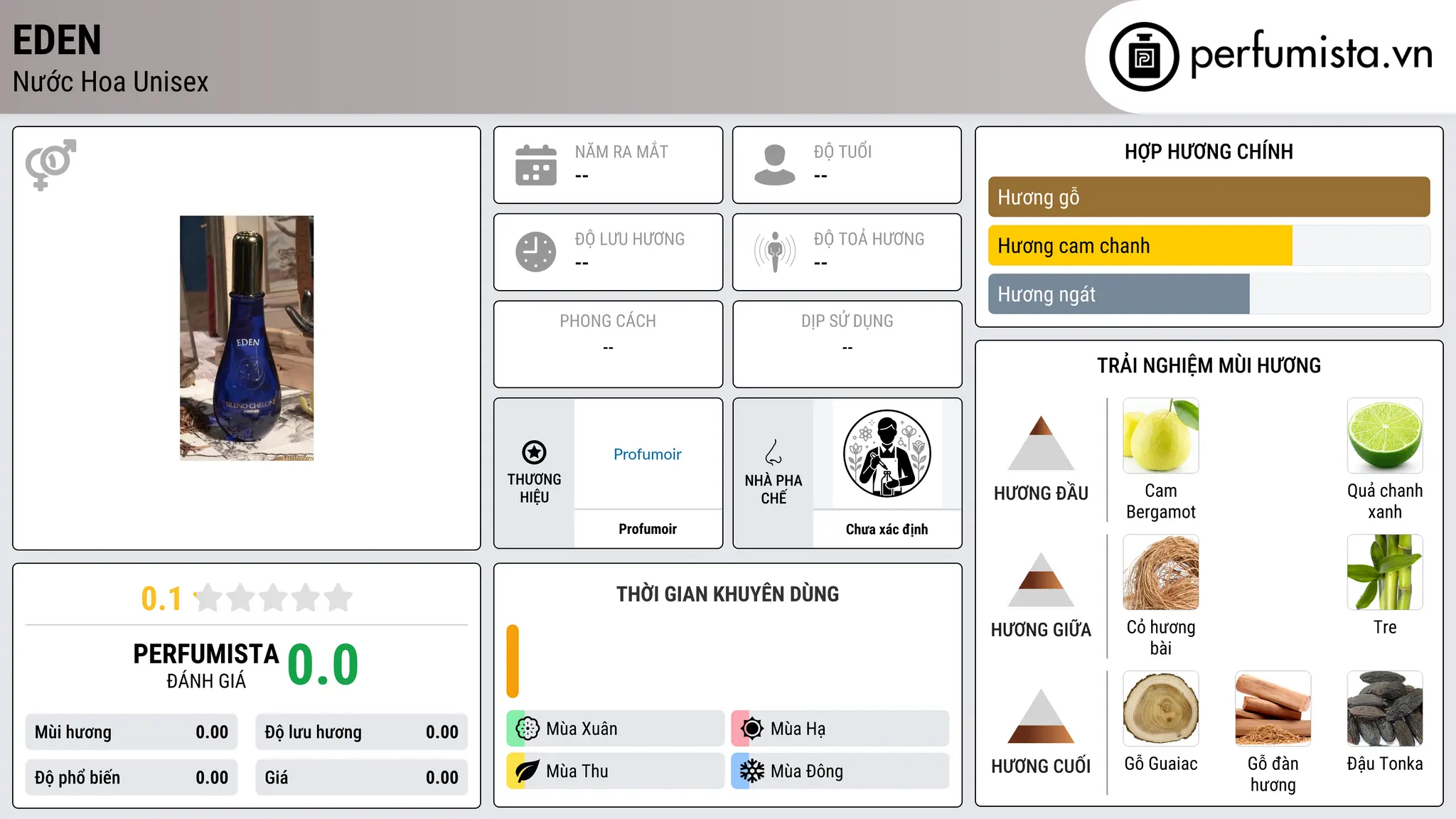Image resolution: width=1456 pixels, height=819 pixels.
Task: Click the Mùa Thu leaf icon
Action: [x=527, y=771]
